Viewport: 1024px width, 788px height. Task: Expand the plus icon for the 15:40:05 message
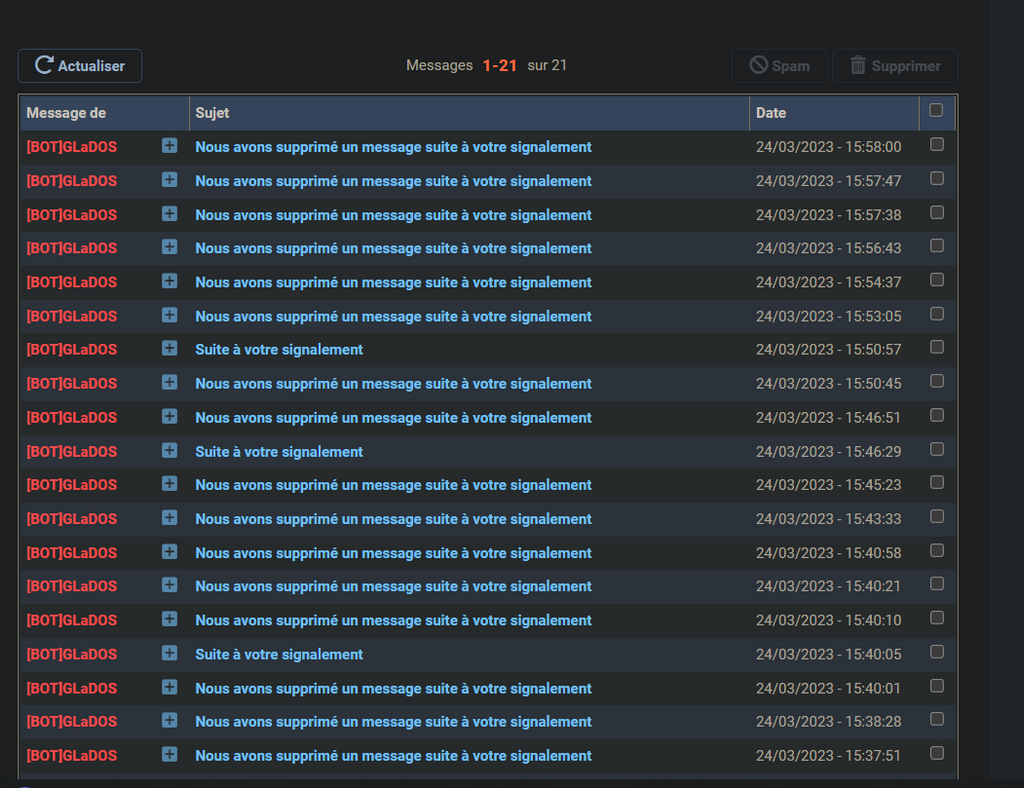pyautogui.click(x=169, y=654)
